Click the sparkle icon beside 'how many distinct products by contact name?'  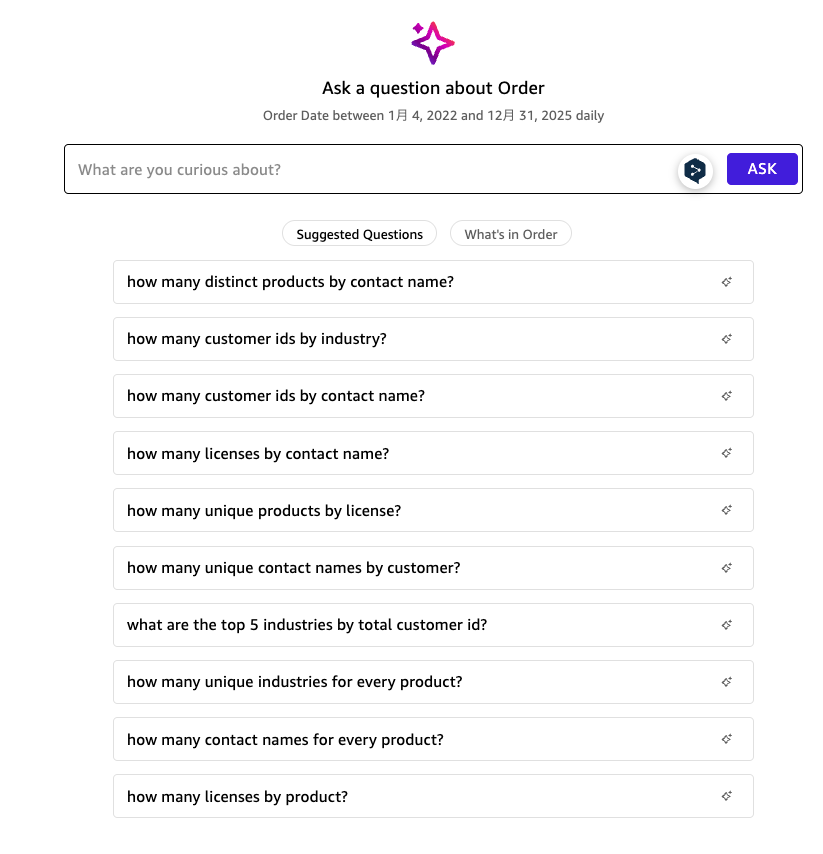pos(727,282)
